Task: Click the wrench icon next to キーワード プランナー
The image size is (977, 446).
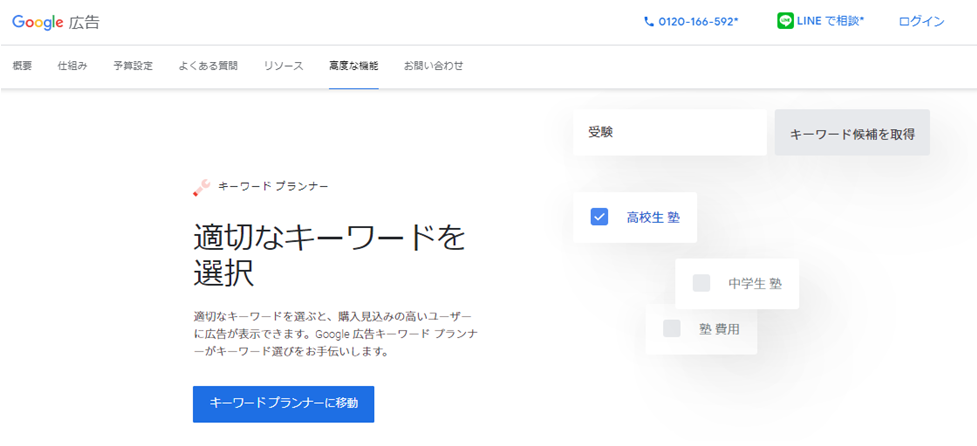Action: 202,187
